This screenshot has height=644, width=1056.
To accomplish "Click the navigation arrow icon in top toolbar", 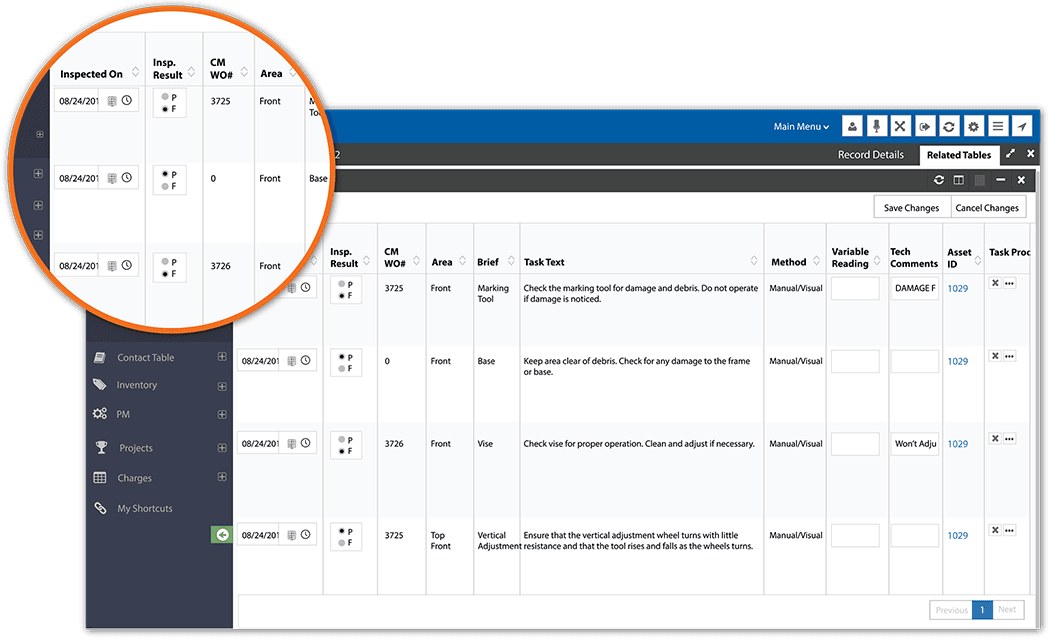I will [1022, 126].
